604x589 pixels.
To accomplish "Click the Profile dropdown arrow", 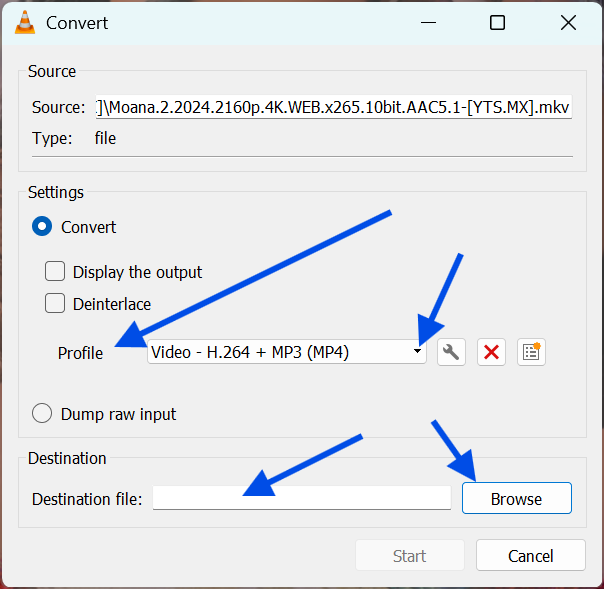I will 417,351.
